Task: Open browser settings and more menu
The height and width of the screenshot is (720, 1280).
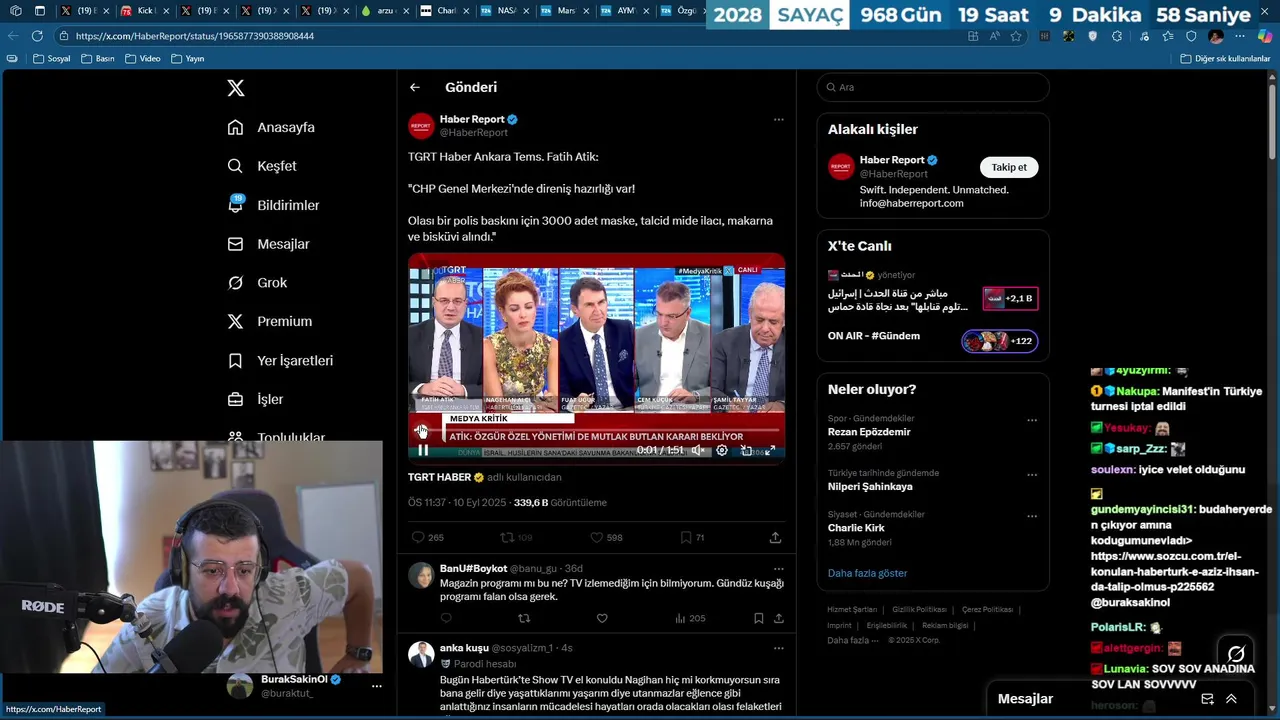Action: click(1240, 36)
